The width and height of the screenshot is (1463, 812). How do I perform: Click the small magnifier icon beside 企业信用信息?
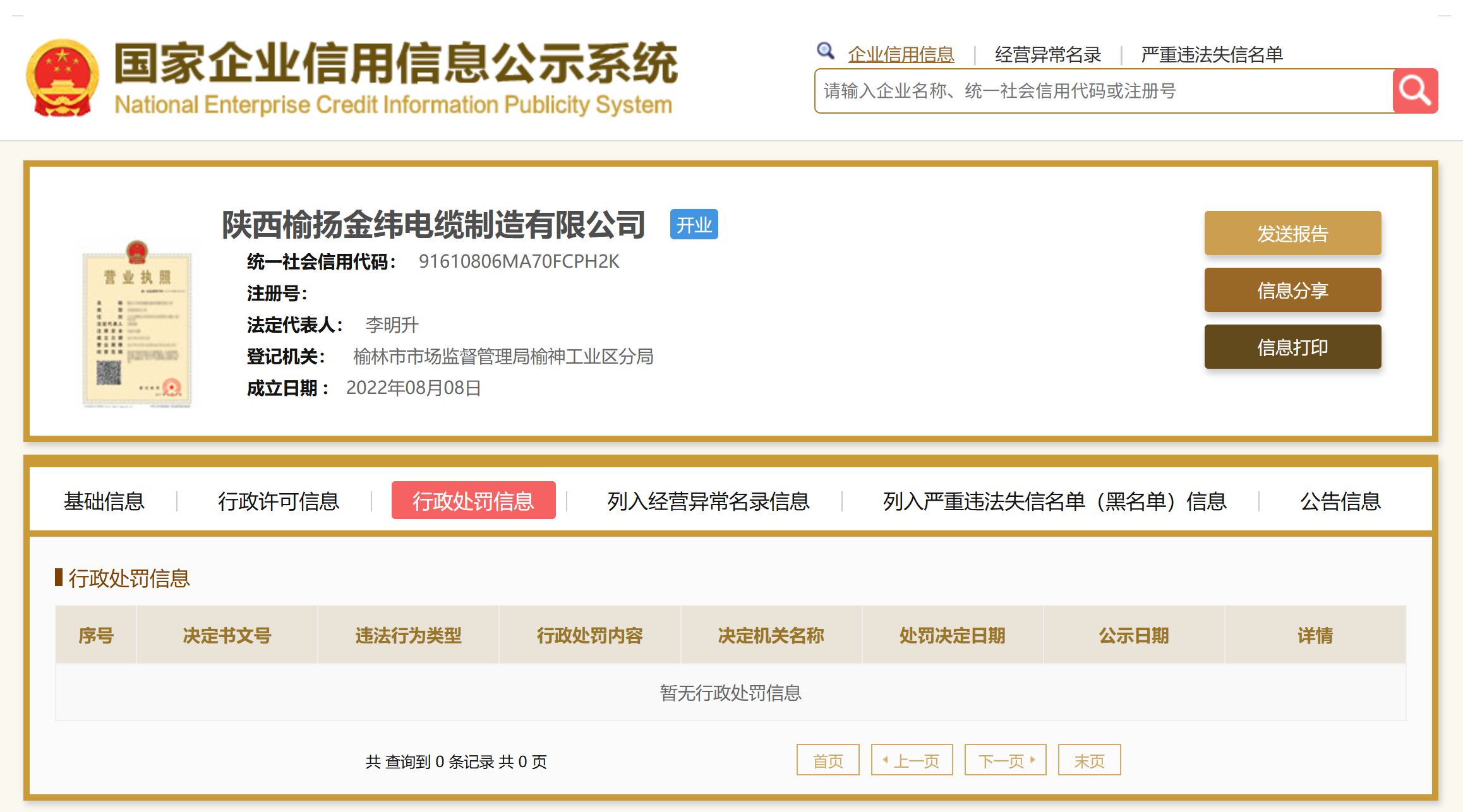(x=825, y=51)
